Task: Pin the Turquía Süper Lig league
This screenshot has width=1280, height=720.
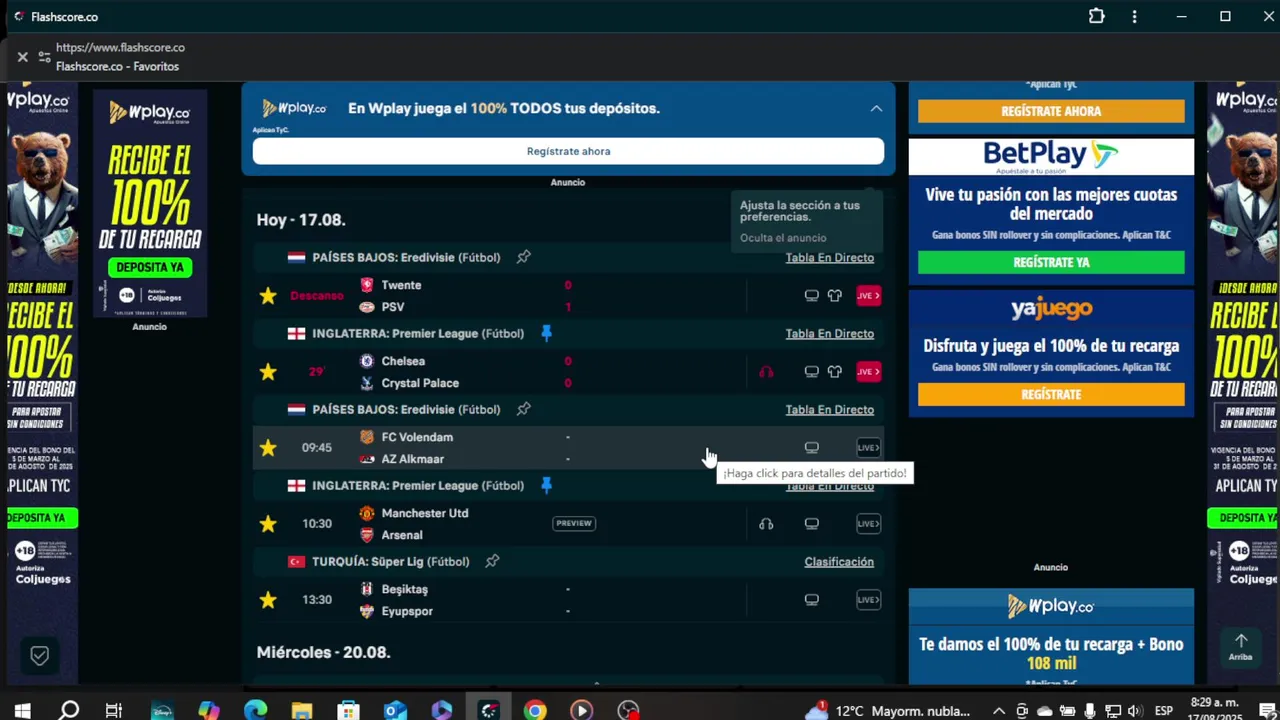Action: (492, 561)
